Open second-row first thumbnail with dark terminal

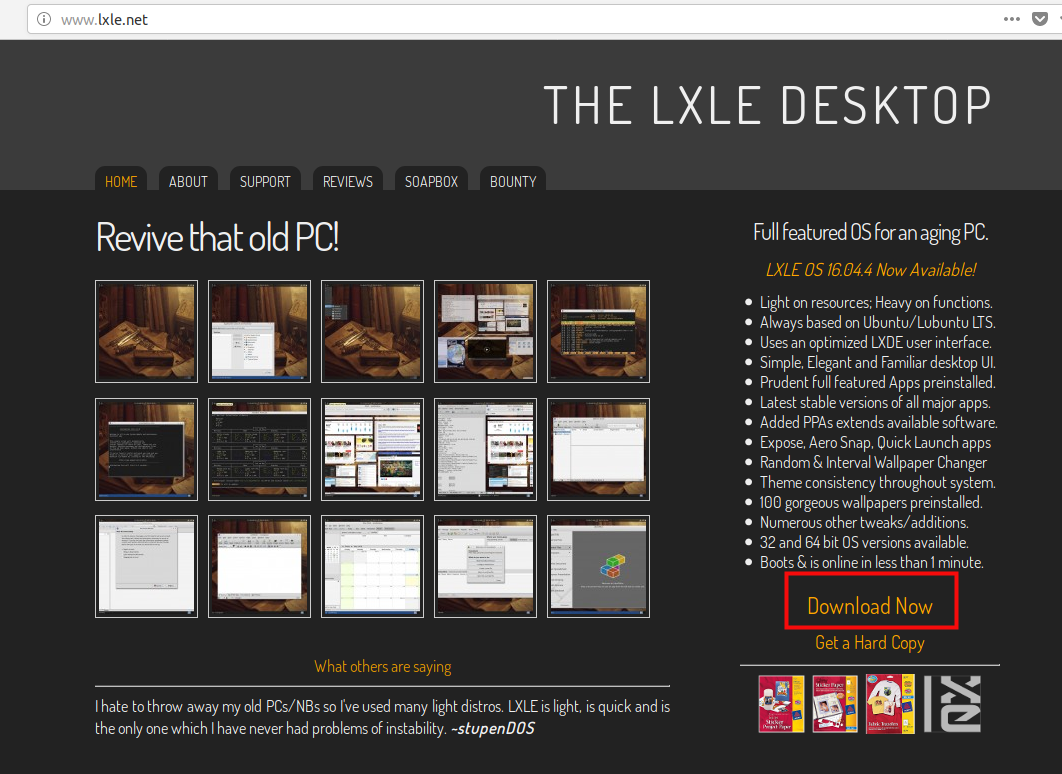click(x=146, y=449)
